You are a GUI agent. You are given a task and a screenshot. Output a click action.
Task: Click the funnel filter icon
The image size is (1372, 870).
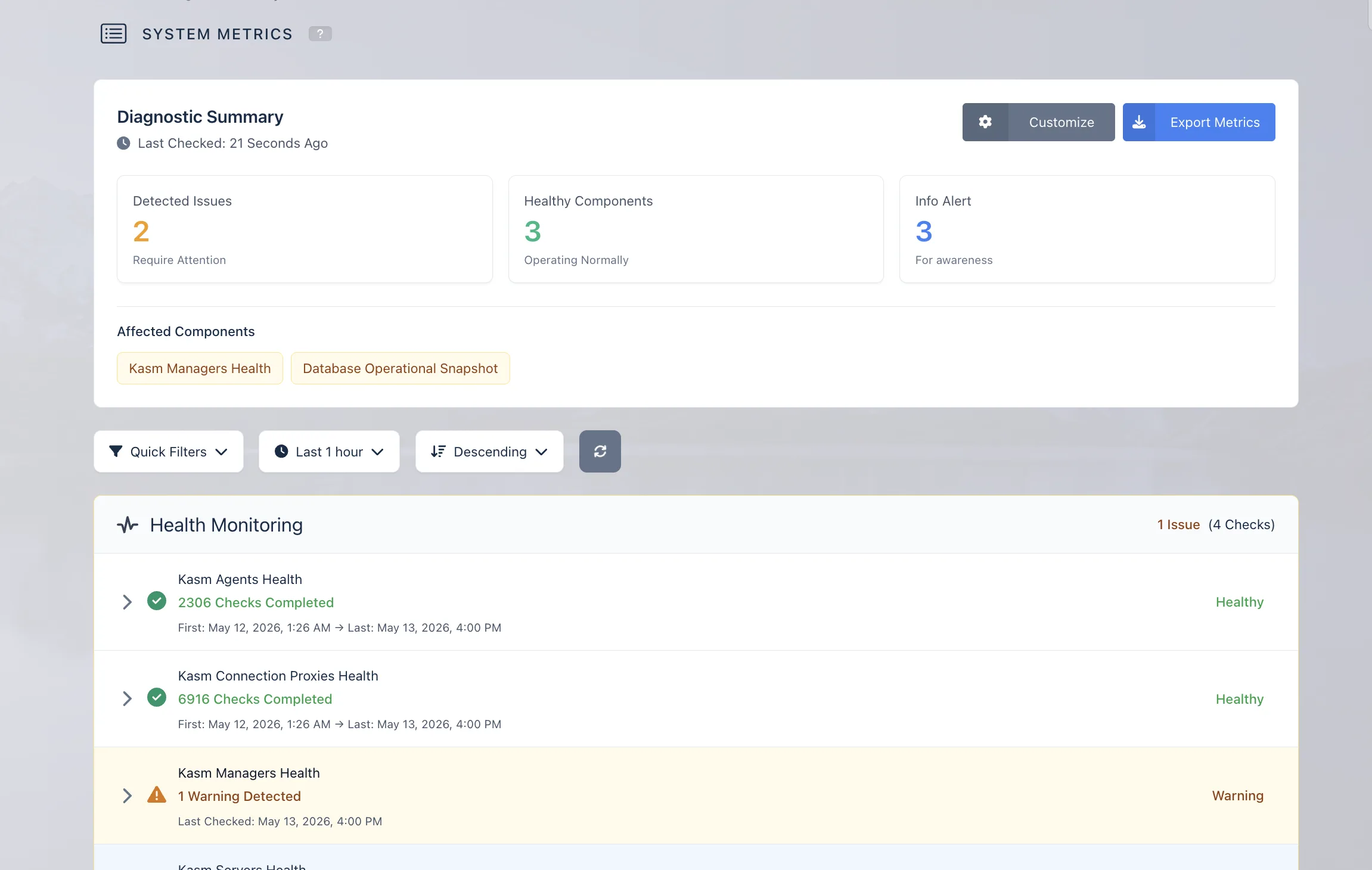[x=116, y=452]
